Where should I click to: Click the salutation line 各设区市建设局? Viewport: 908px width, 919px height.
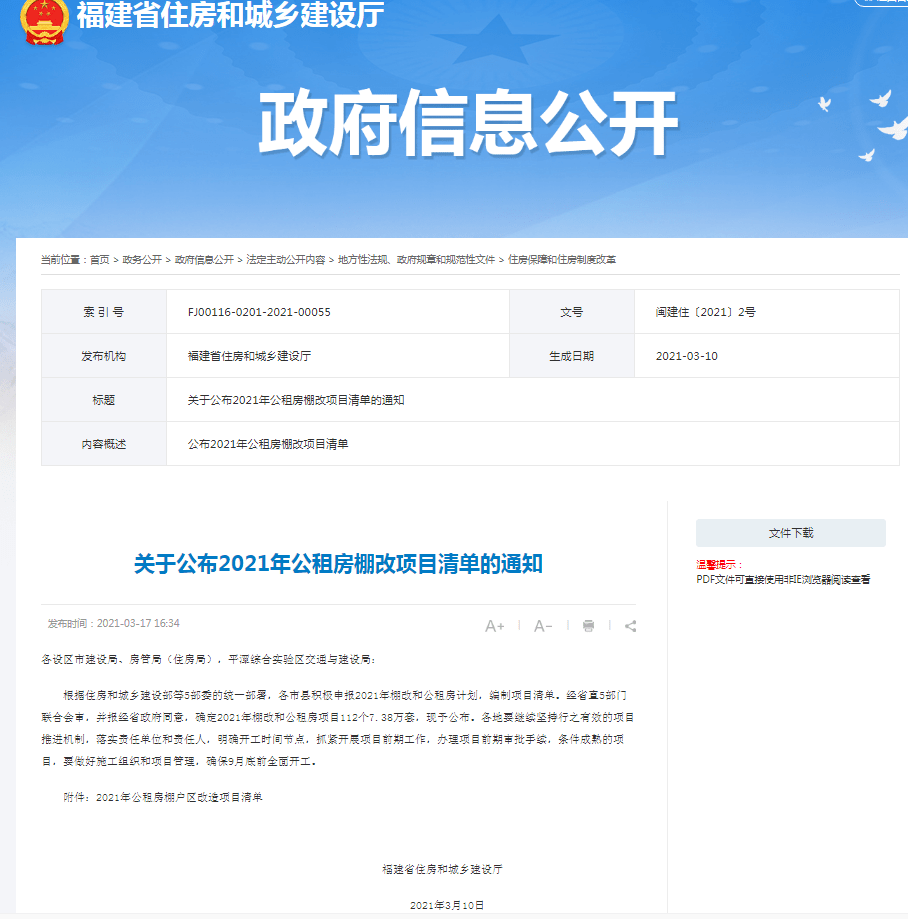pyautogui.click(x=208, y=659)
